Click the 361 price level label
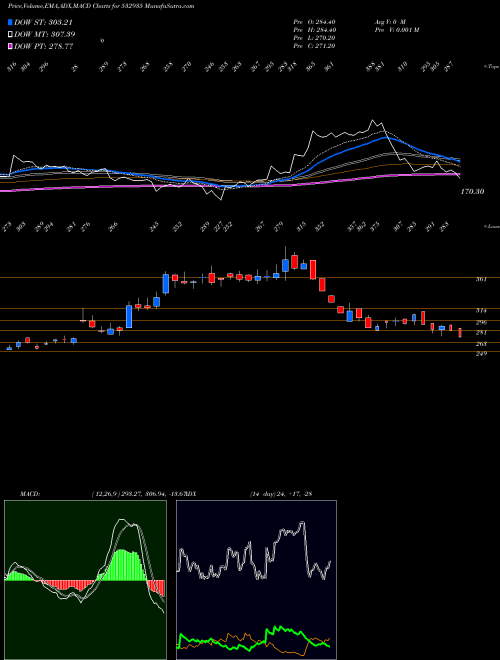This screenshot has height=660, width=500. tap(482, 279)
